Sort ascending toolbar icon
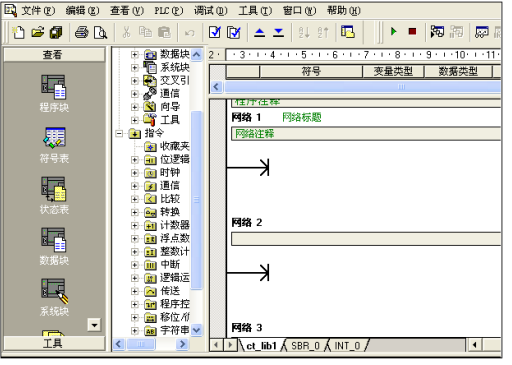This screenshot has height=365, width=512. (x=304, y=32)
